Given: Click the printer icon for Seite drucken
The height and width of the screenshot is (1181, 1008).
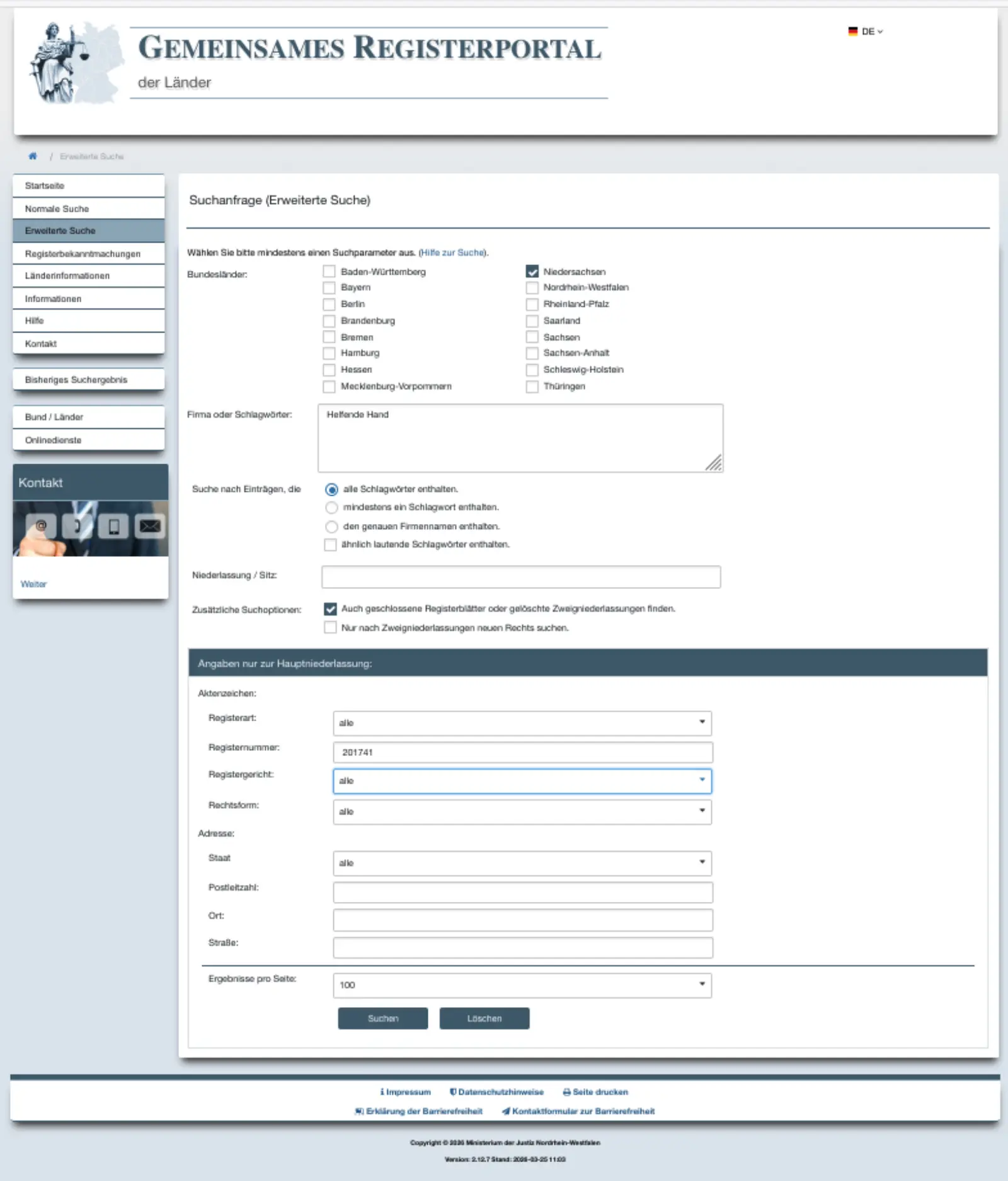Looking at the screenshot, I should point(566,1092).
